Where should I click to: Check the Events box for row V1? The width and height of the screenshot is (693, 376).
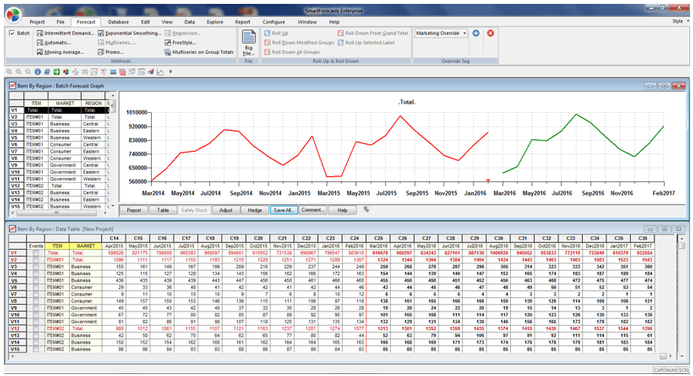[36, 253]
